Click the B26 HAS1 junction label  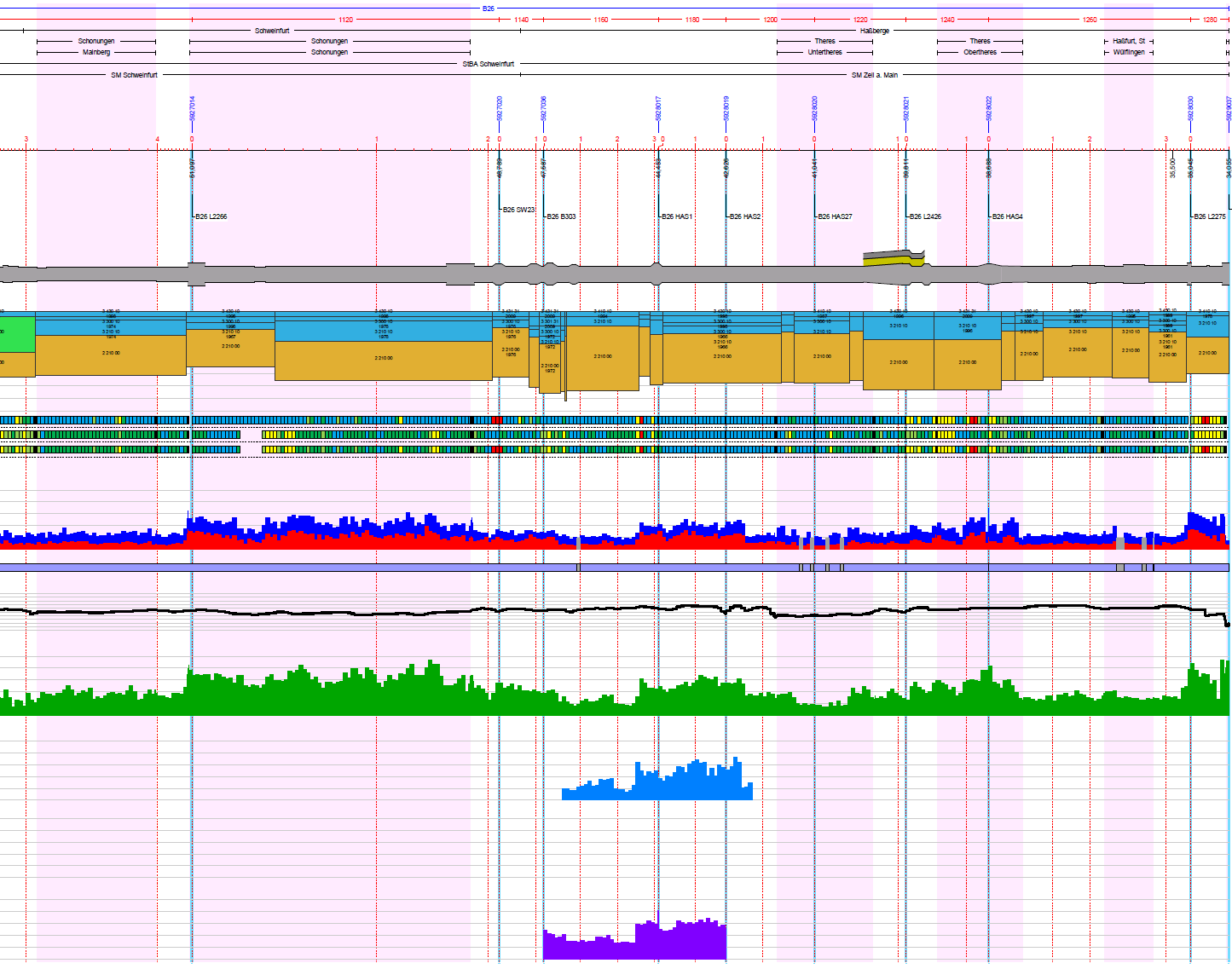(x=677, y=216)
